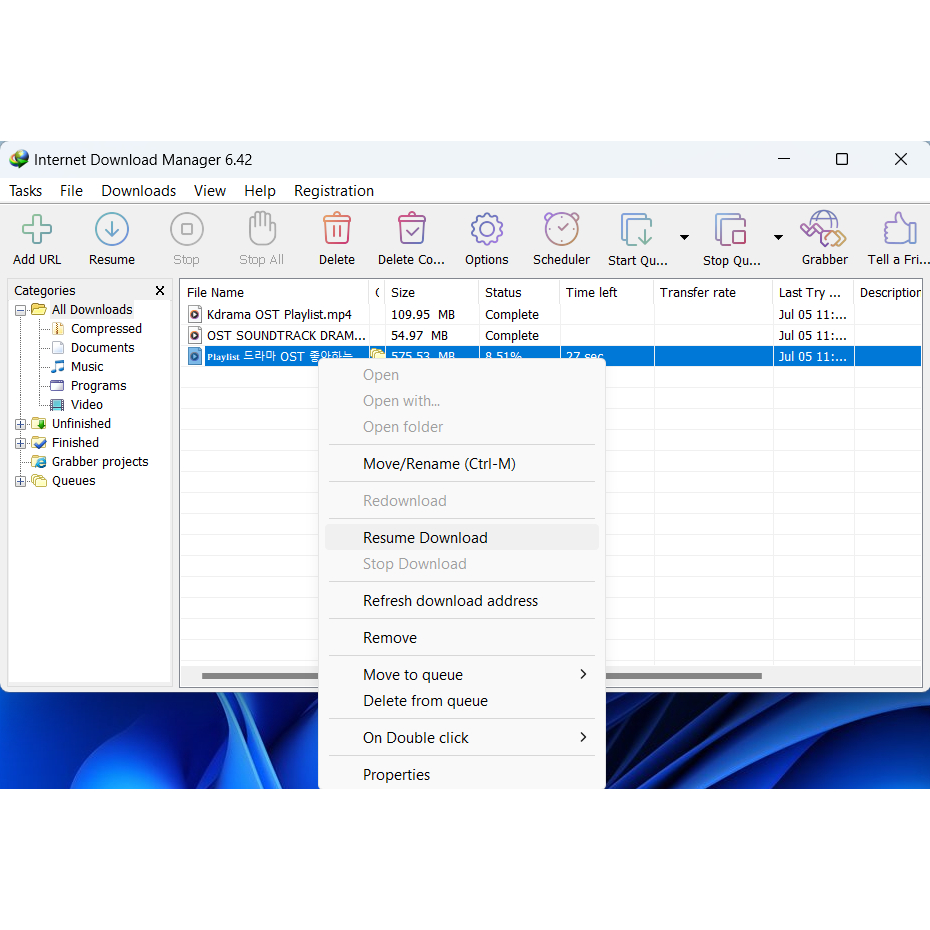Select the Finished category label
The width and height of the screenshot is (930, 930).
75,442
